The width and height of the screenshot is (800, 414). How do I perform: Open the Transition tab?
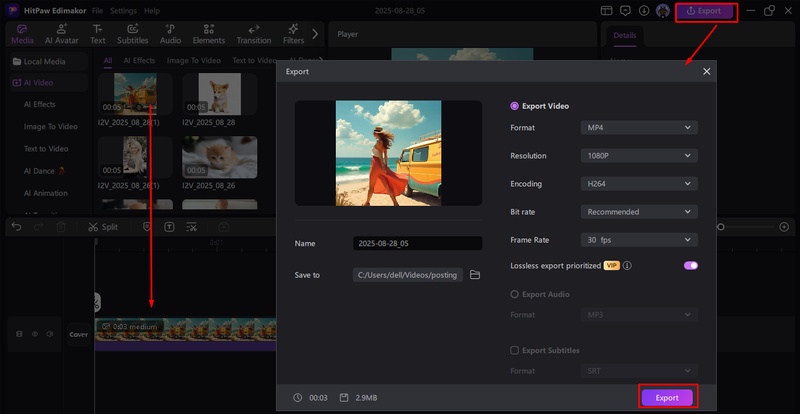[x=254, y=34]
